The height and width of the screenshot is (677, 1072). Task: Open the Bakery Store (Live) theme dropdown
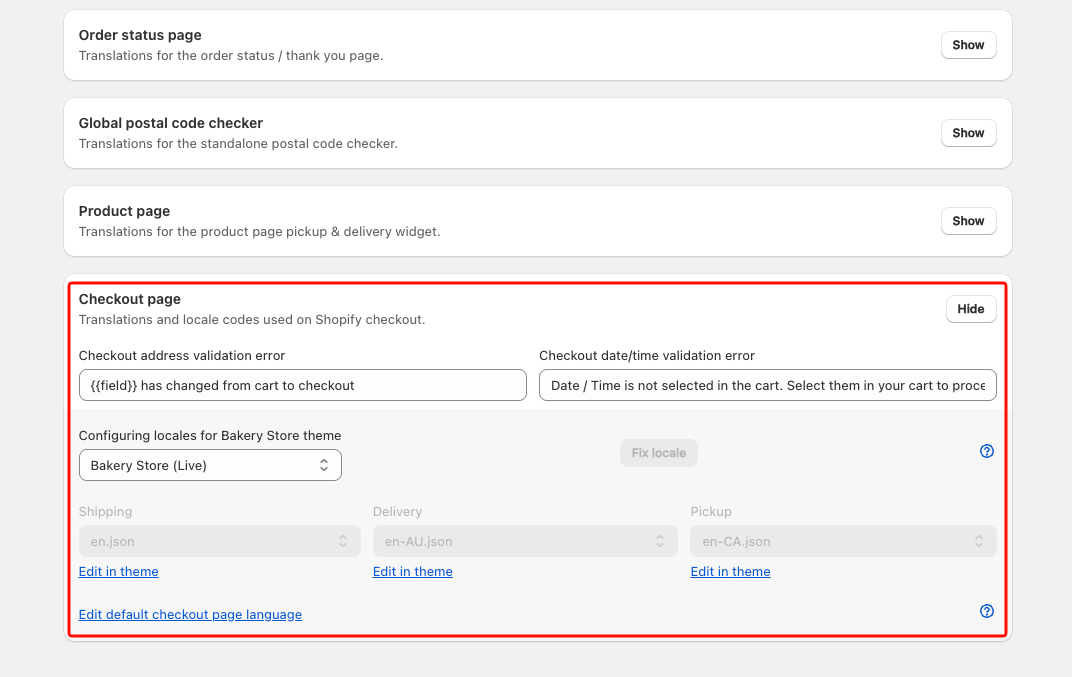coord(210,466)
